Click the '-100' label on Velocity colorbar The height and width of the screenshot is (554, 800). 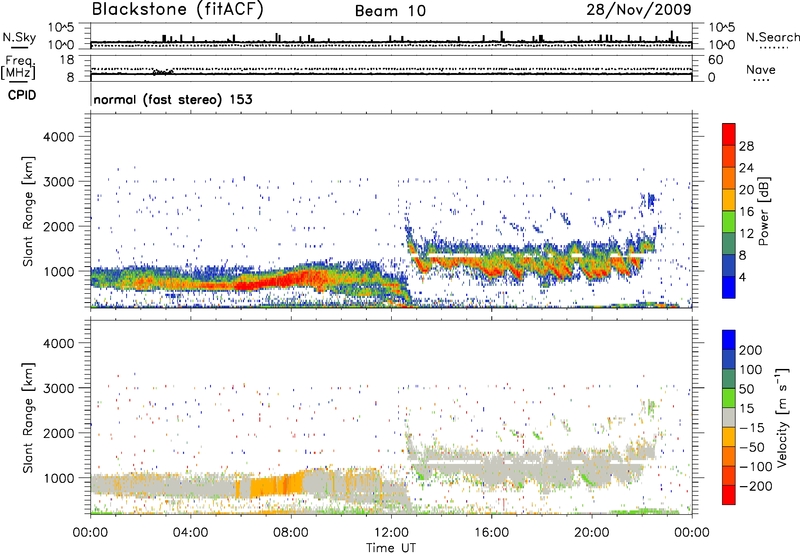[755, 466]
